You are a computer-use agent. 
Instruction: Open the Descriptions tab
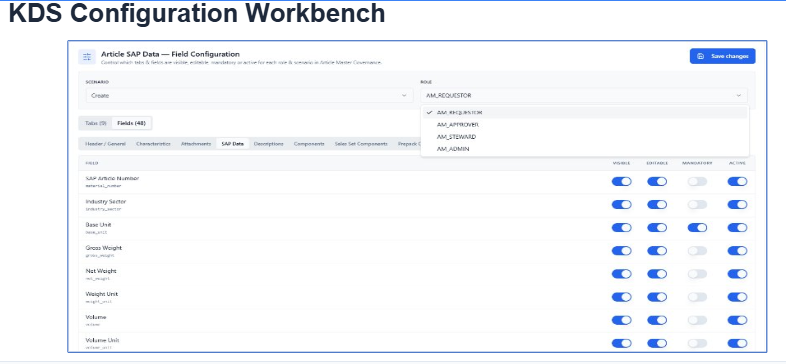(269, 144)
